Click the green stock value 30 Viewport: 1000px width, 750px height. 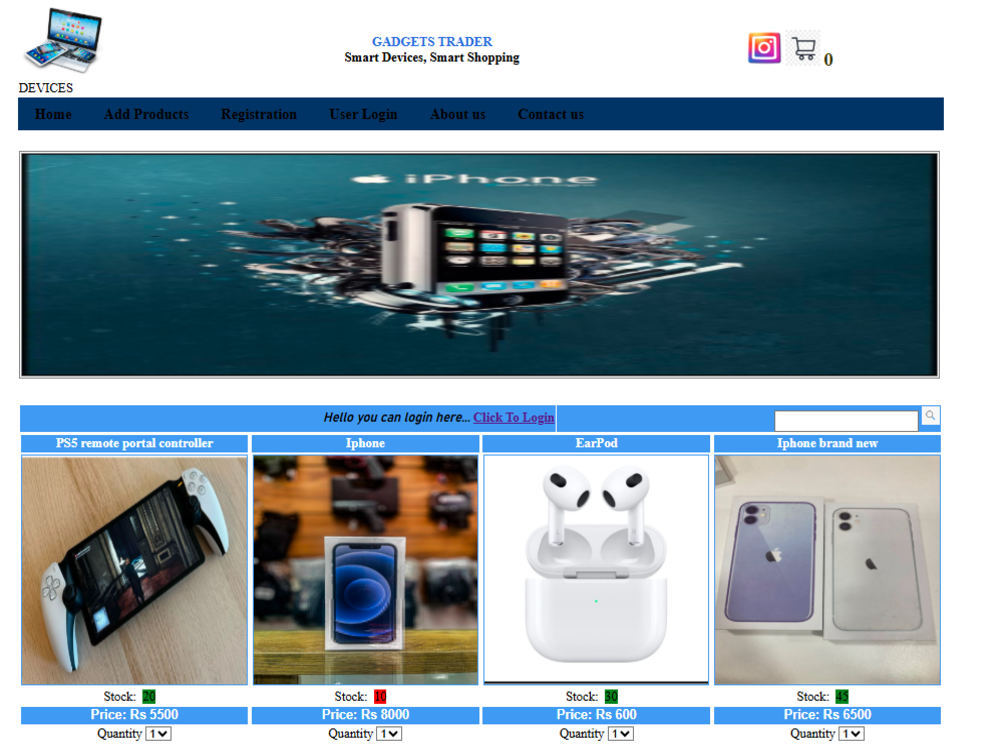tap(611, 696)
